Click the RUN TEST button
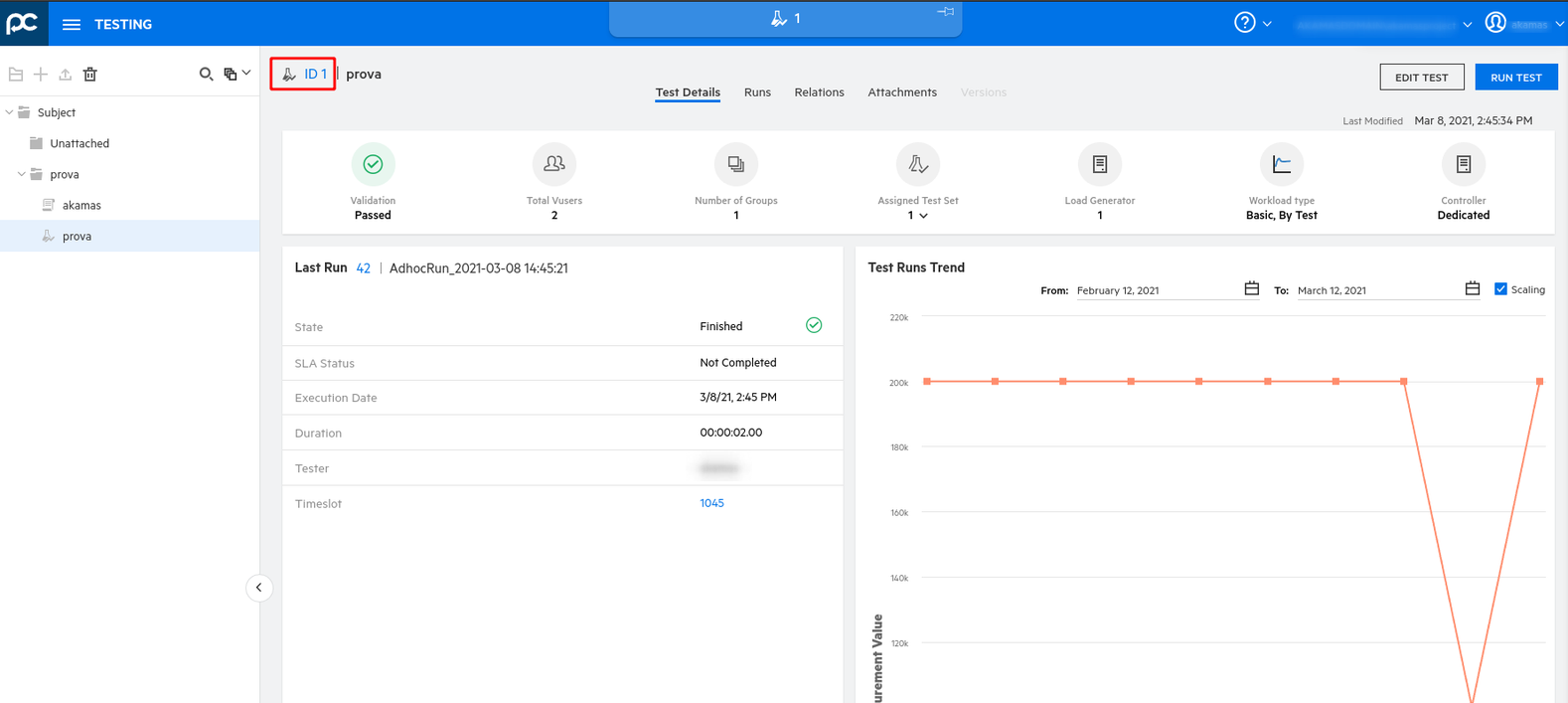The image size is (1568, 703). (1515, 78)
